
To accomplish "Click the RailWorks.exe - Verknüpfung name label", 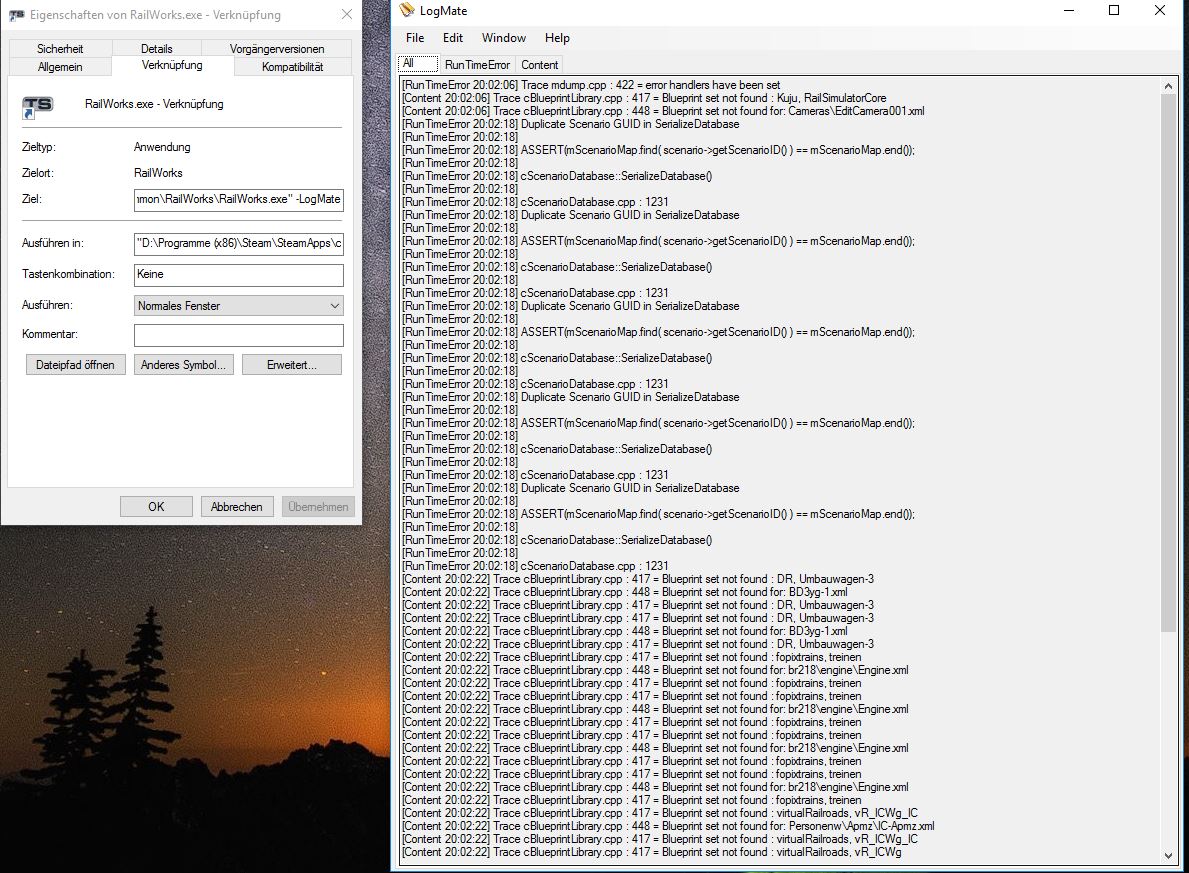I will point(154,104).
